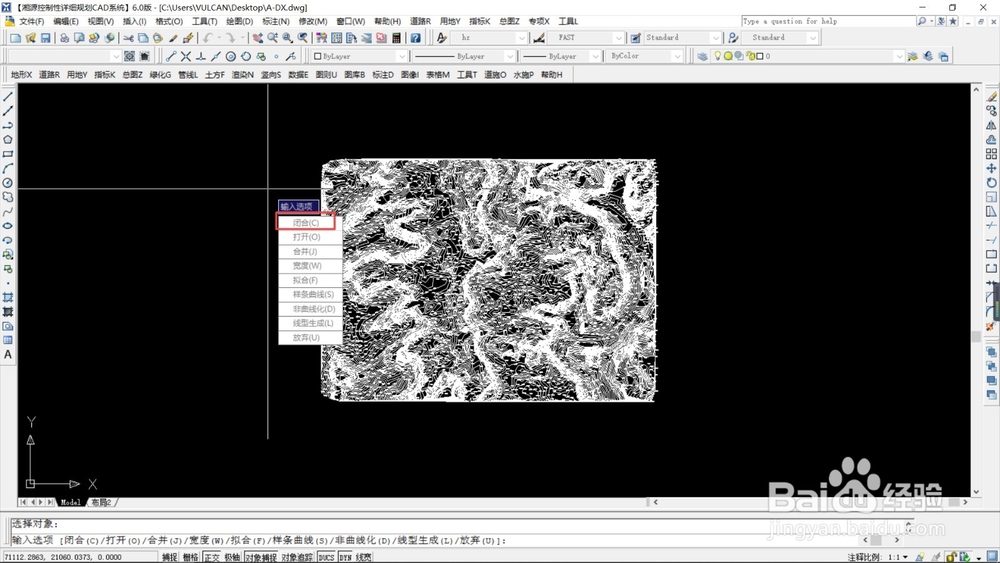Click the Cut scissors icon
Viewport: 1000px width, 563px height.
[x=128, y=38]
